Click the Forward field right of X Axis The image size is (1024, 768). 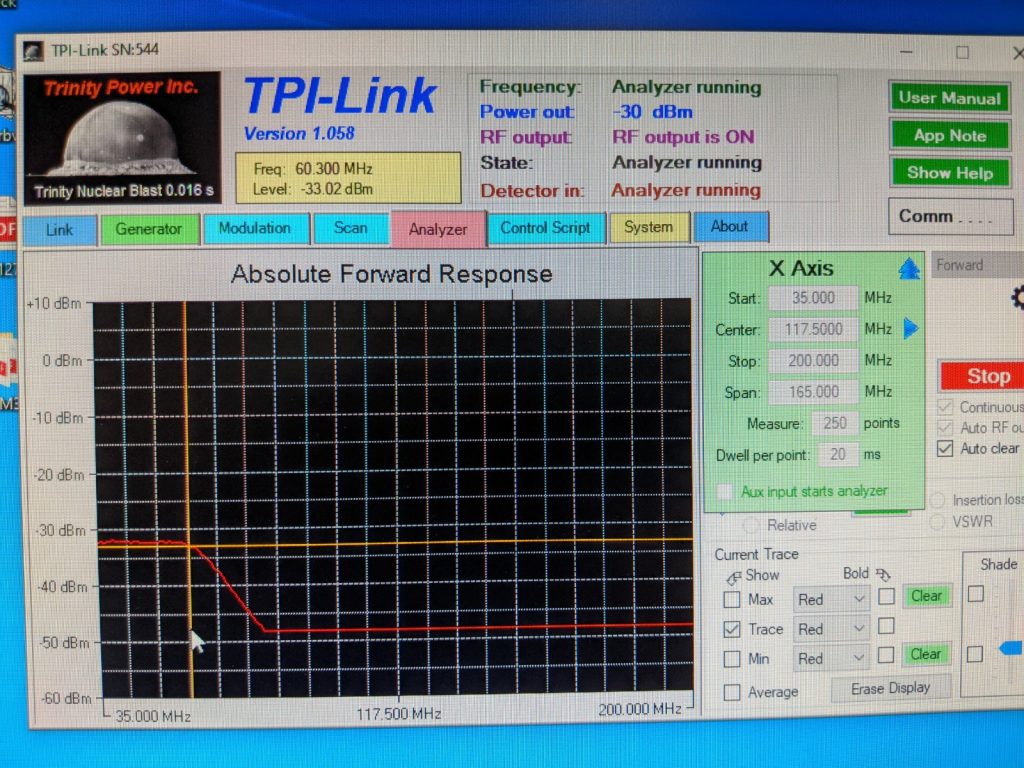point(978,265)
